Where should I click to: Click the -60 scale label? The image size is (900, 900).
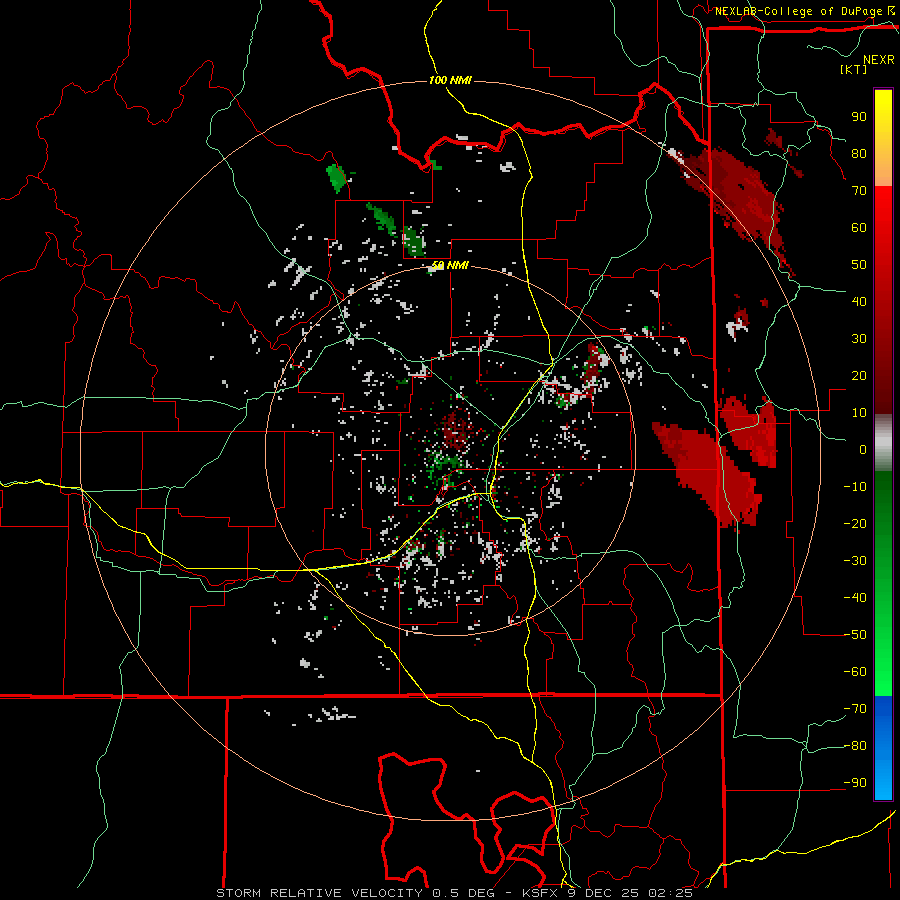pyautogui.click(x=855, y=672)
